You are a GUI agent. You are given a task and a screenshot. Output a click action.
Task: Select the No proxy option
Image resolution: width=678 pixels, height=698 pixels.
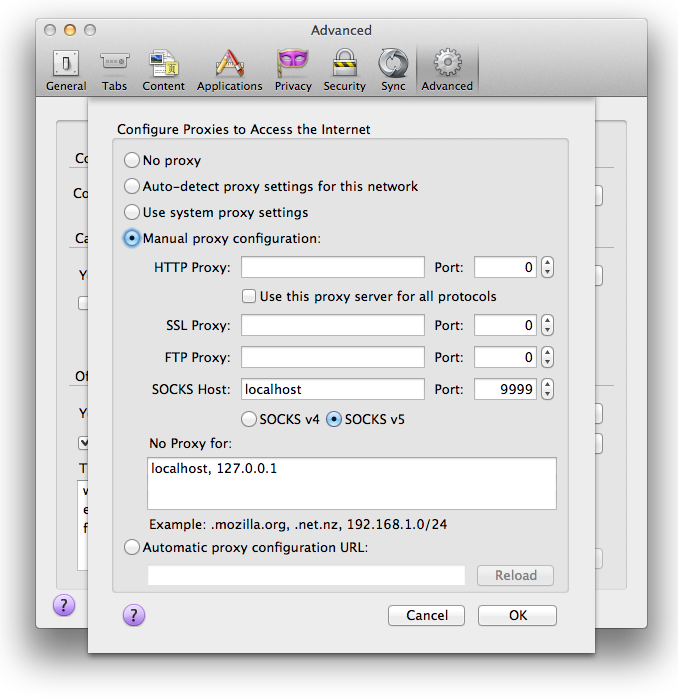click(132, 161)
